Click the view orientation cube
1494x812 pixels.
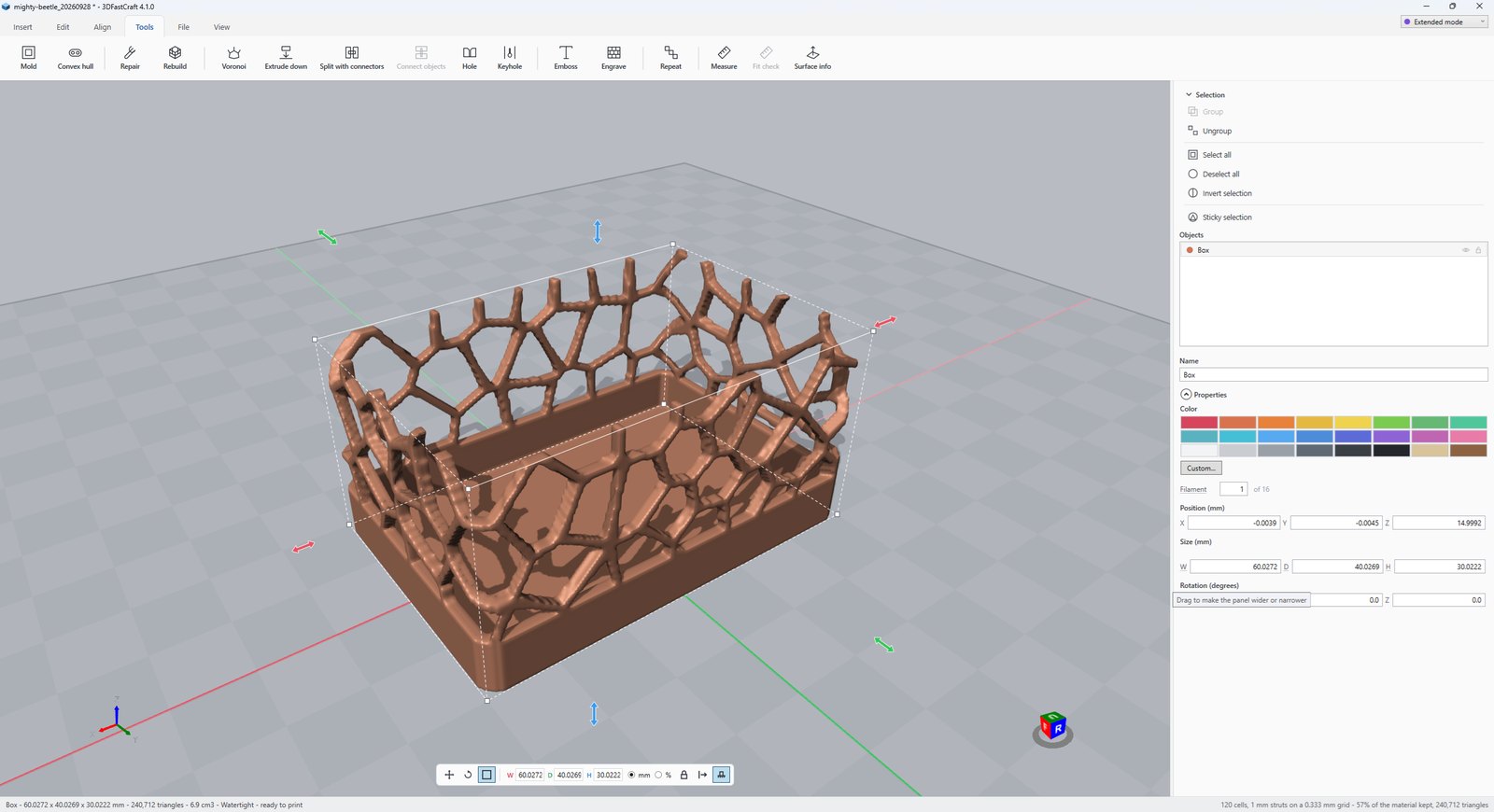tap(1052, 726)
